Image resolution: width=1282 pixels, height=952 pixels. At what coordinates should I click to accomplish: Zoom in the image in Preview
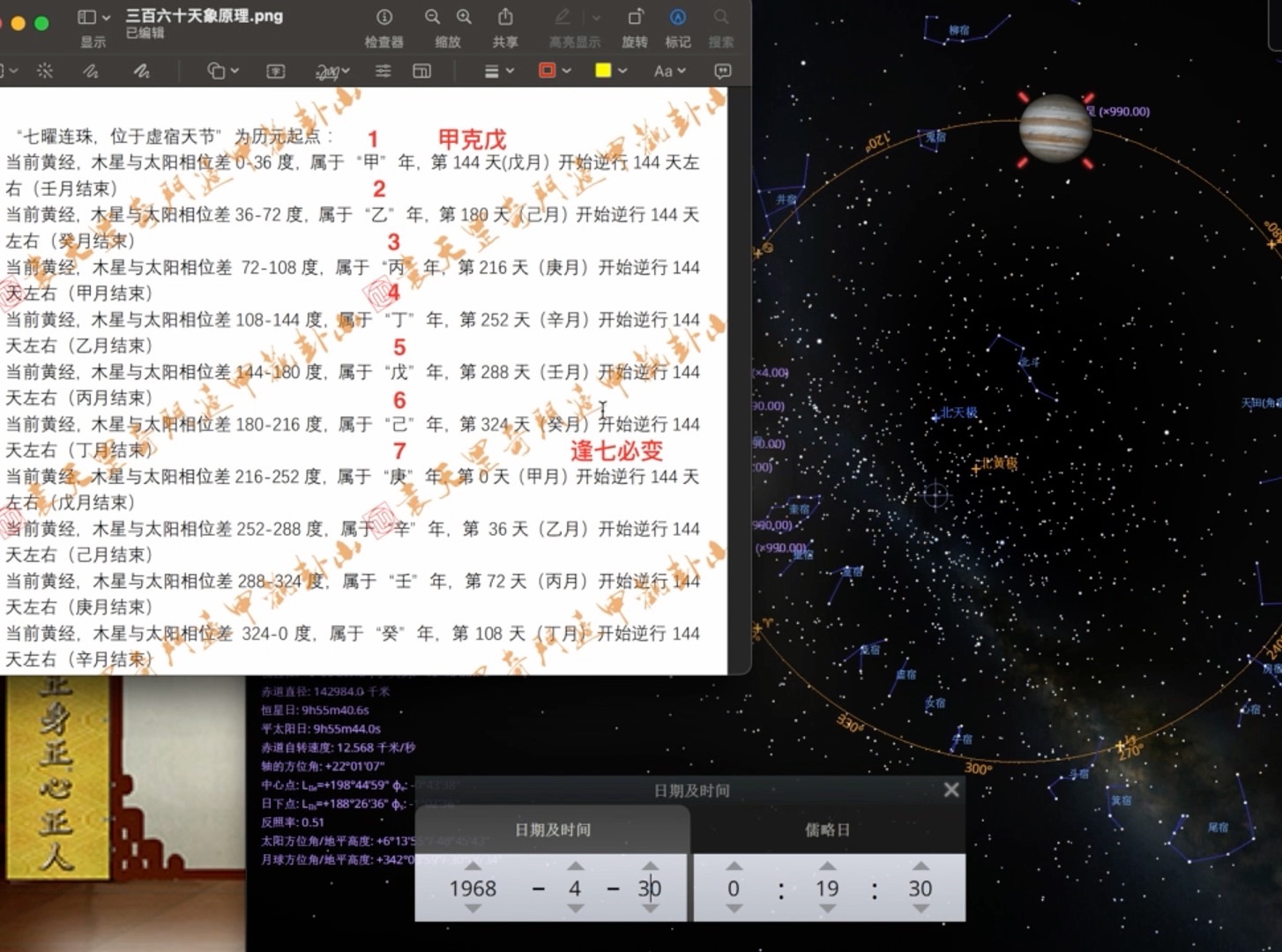click(x=464, y=18)
